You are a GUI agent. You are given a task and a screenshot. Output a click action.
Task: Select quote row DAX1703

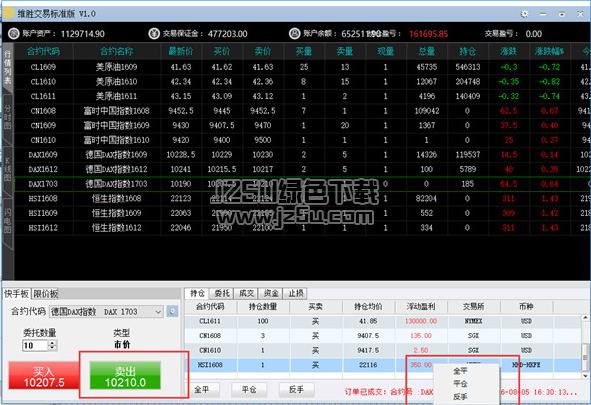302,184
